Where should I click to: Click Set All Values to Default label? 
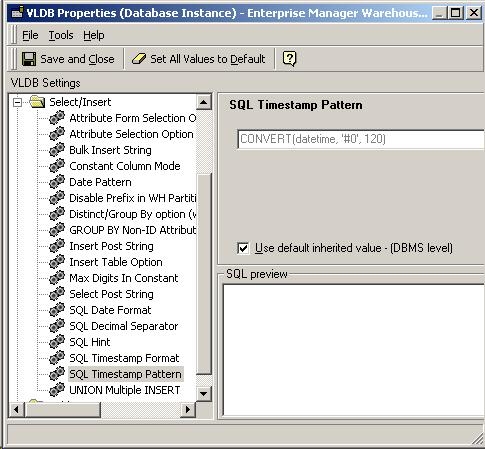click(x=208, y=59)
